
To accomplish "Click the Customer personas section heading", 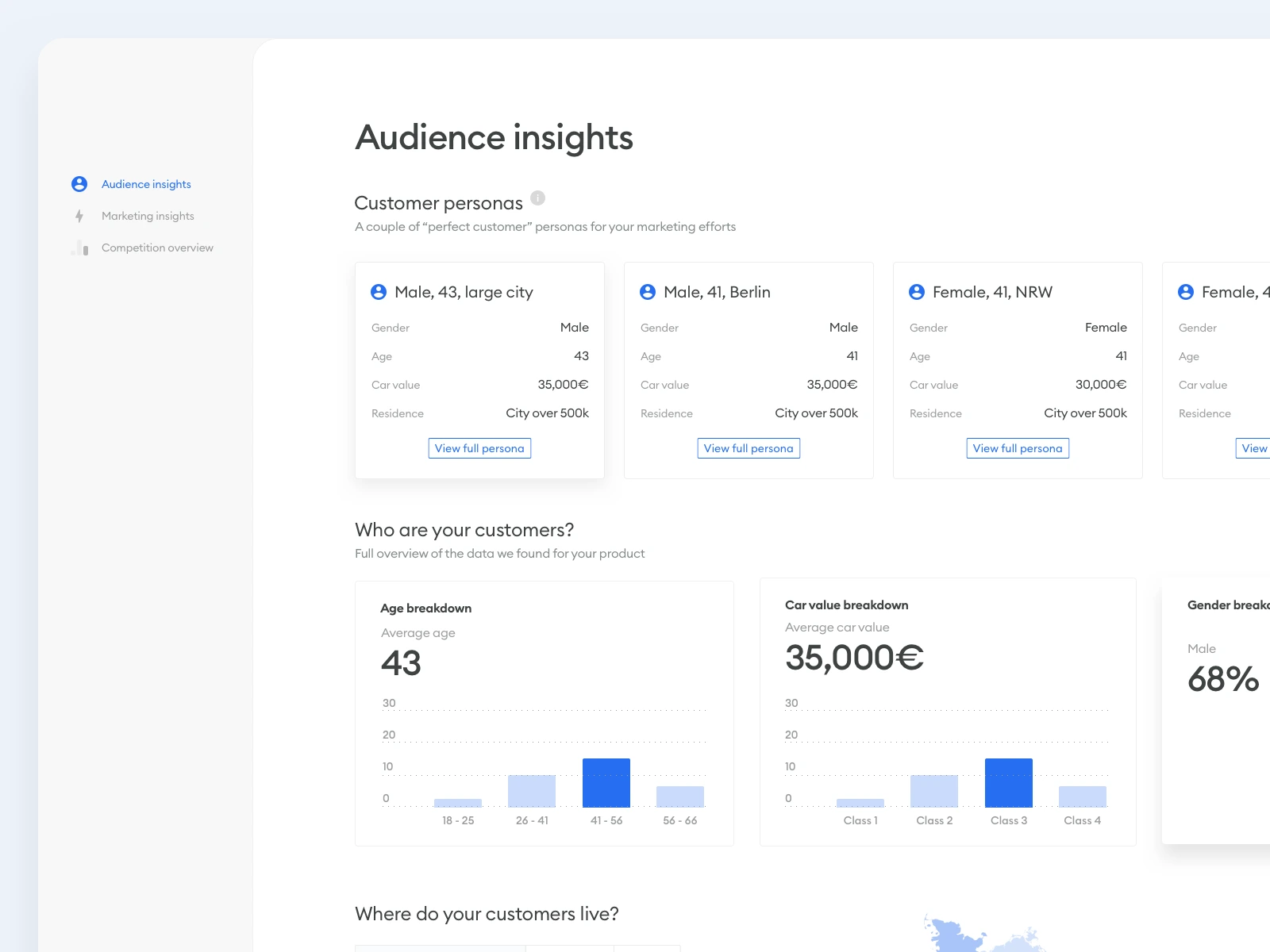I will [438, 203].
